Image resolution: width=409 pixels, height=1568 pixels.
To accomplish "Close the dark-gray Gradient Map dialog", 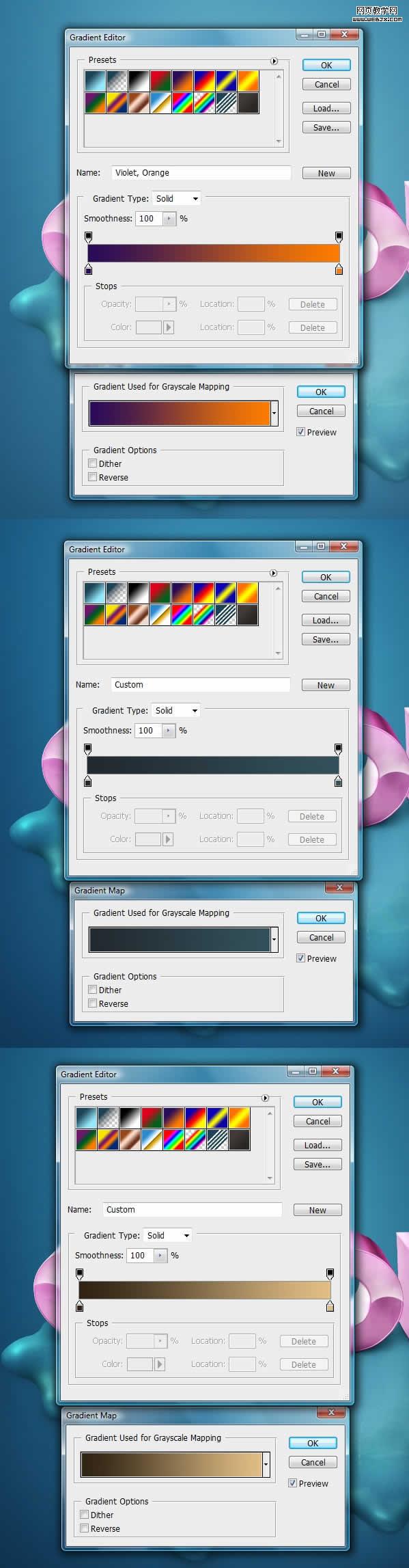I will [x=339, y=888].
